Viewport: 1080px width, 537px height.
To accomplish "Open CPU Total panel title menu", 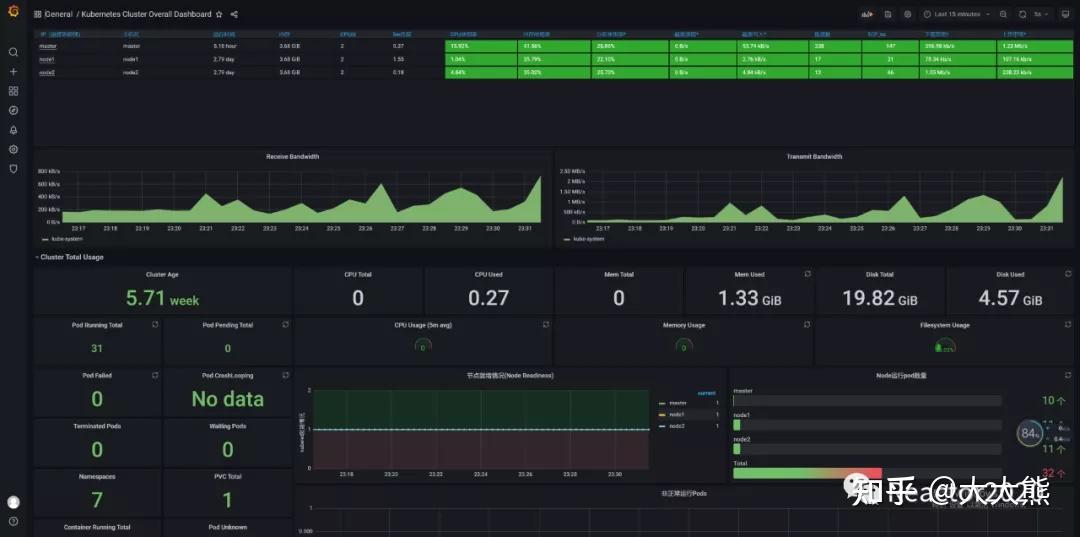I will (x=358, y=274).
